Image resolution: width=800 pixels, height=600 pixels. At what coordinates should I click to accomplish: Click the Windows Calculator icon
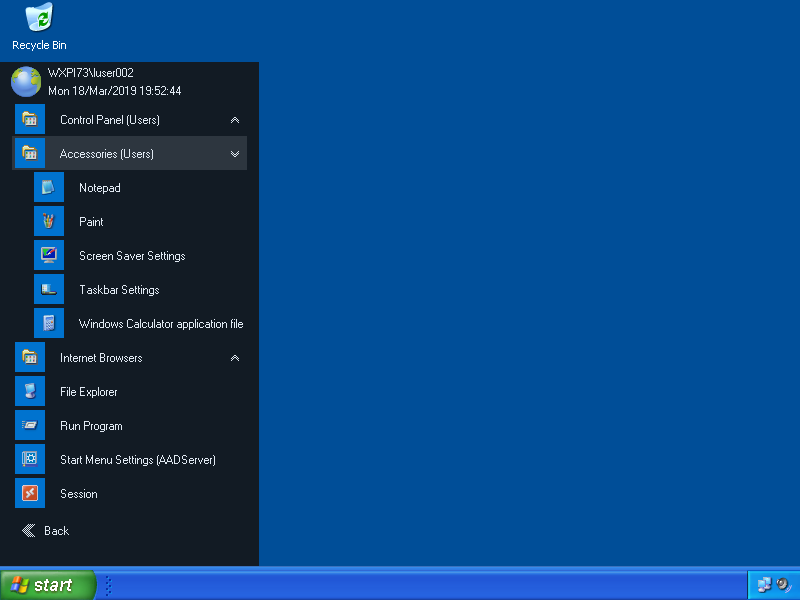coord(48,324)
